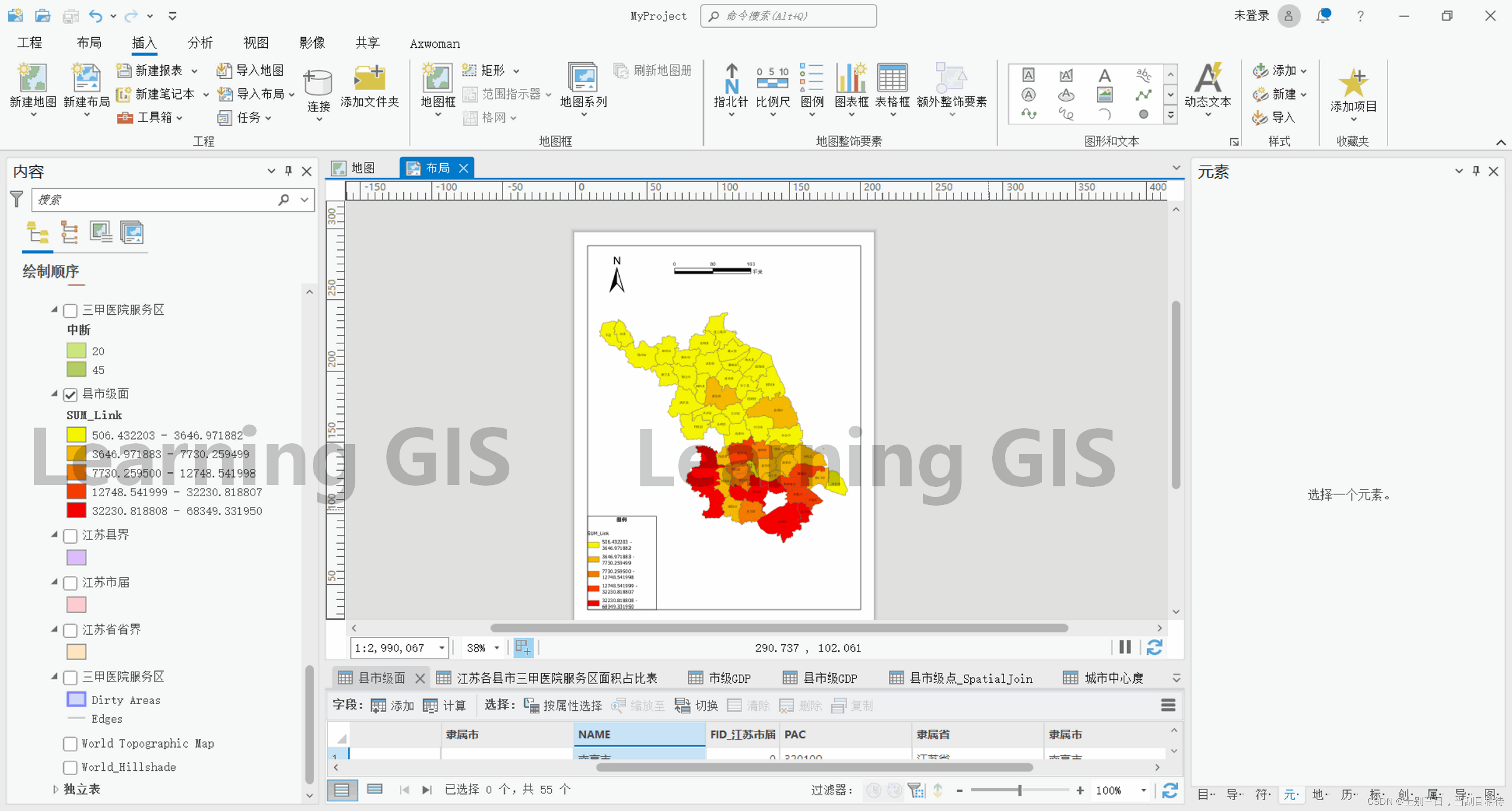This screenshot has height=811, width=1512.
Task: Click the yellow SUM_Link legend swatch
Action: click(76, 435)
